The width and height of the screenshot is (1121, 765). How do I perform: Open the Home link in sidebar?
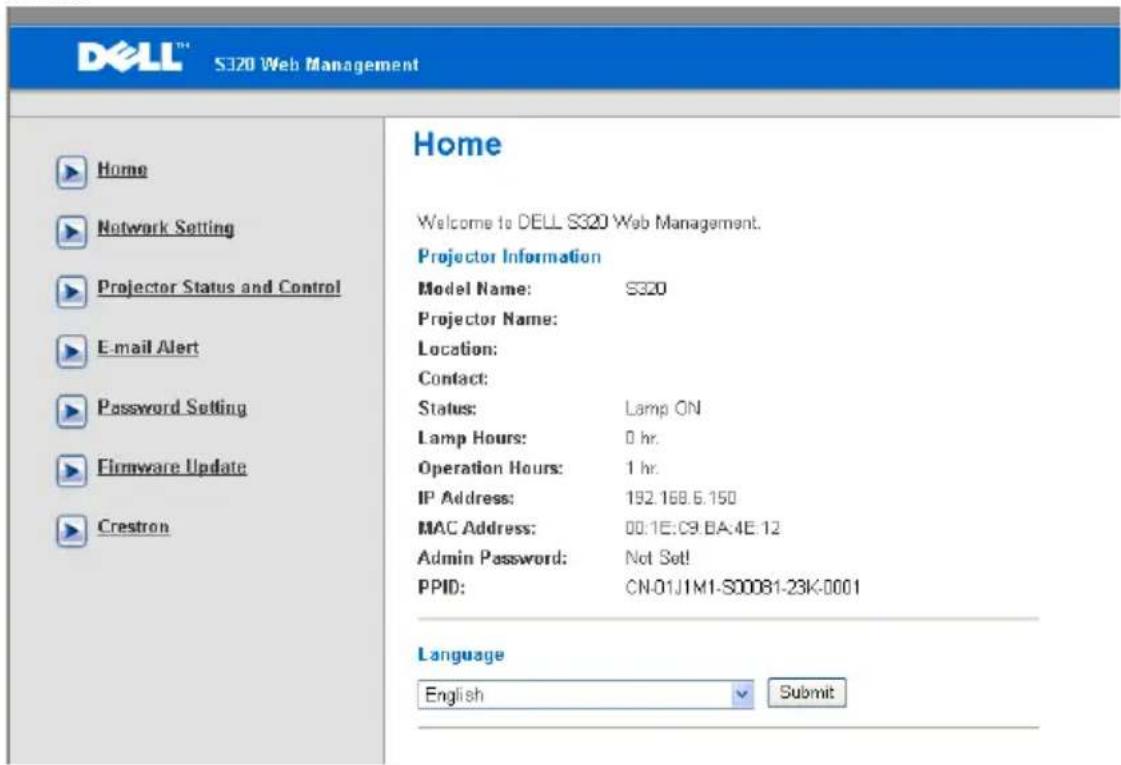(x=122, y=169)
